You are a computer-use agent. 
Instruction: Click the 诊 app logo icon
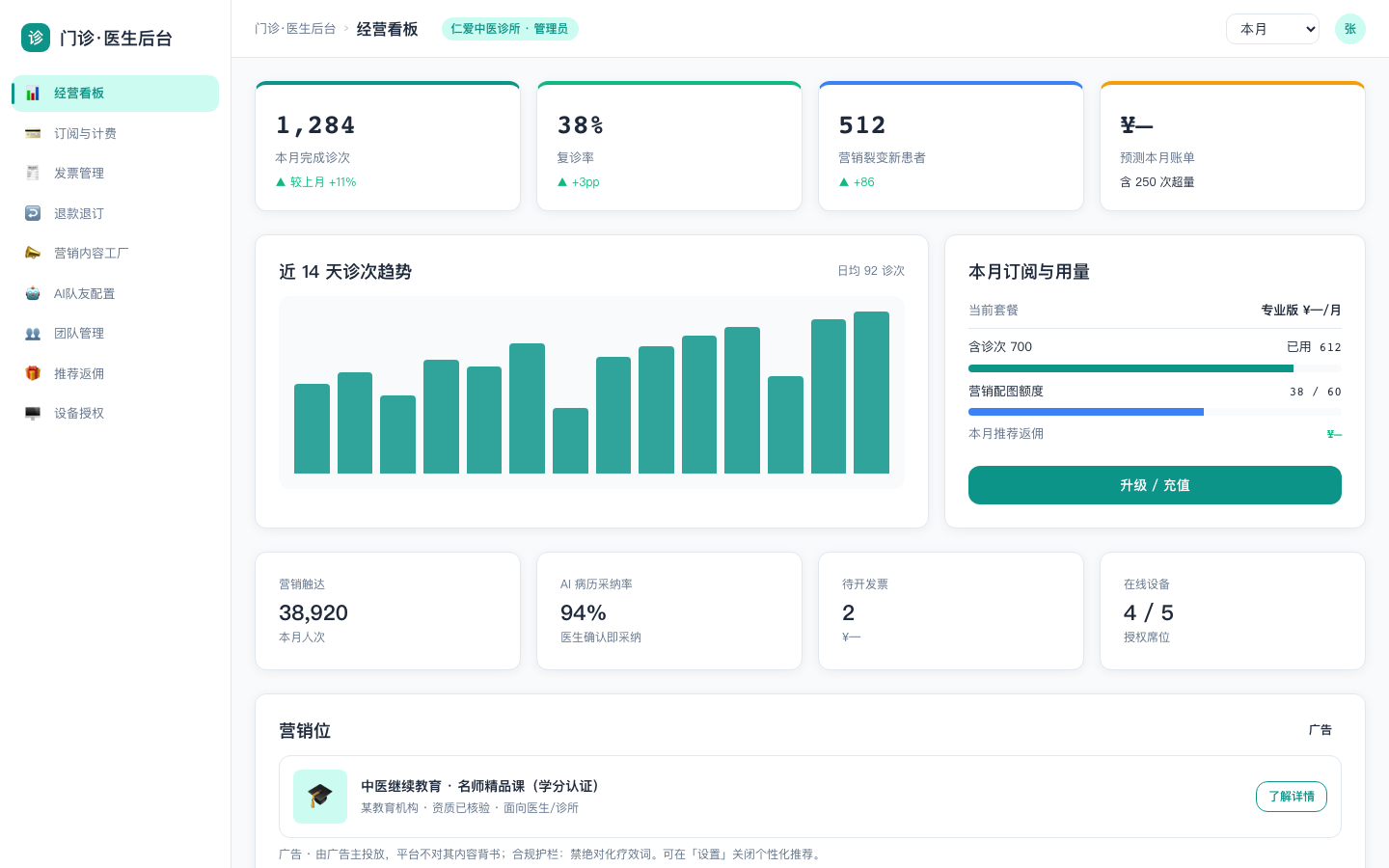(x=36, y=38)
